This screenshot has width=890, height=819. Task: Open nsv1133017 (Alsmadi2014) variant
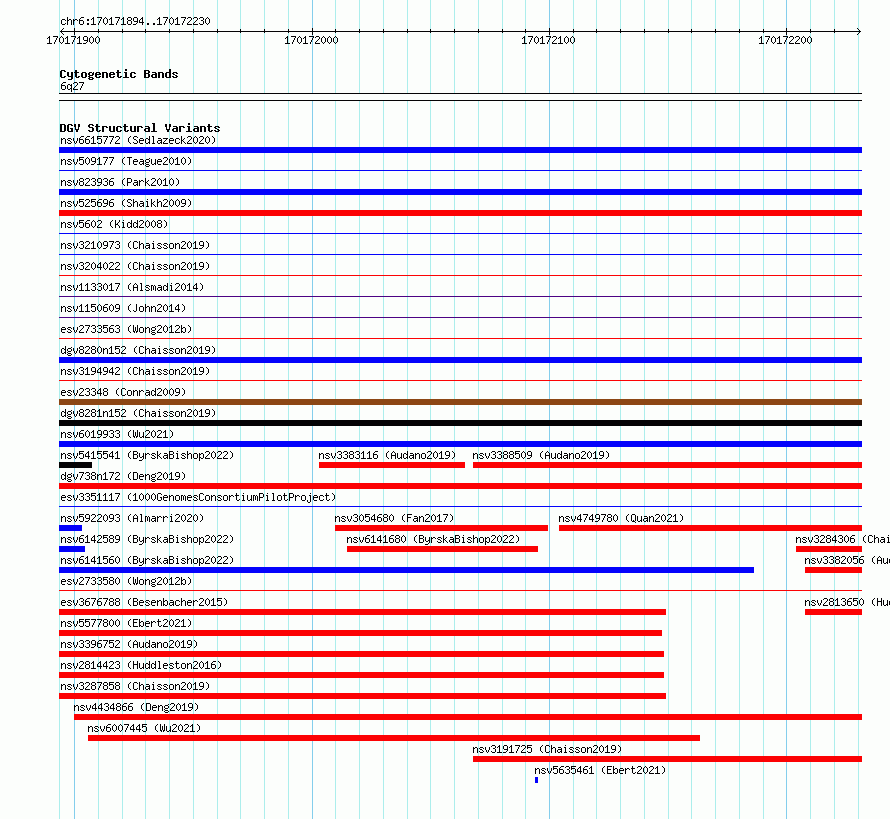(132, 287)
